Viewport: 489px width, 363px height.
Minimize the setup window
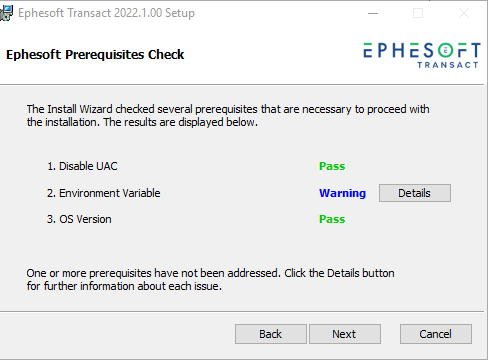tap(373, 13)
